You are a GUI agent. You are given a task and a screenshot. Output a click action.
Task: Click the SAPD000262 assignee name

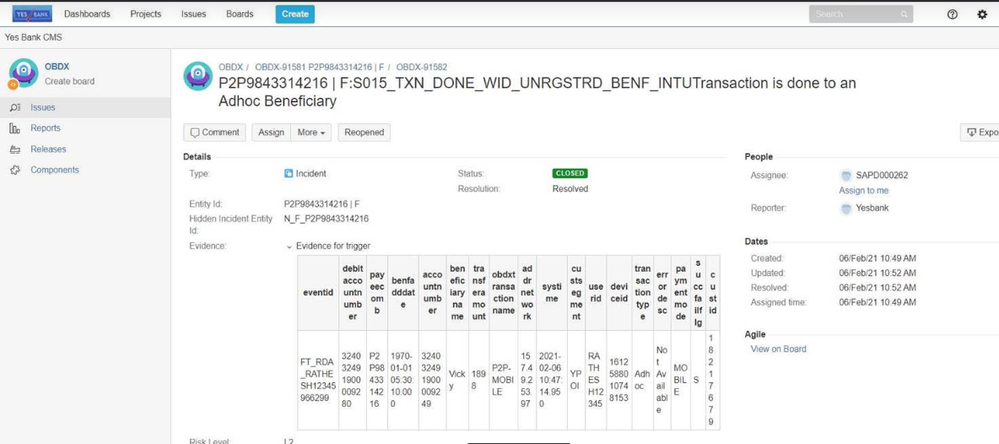tap(882, 175)
